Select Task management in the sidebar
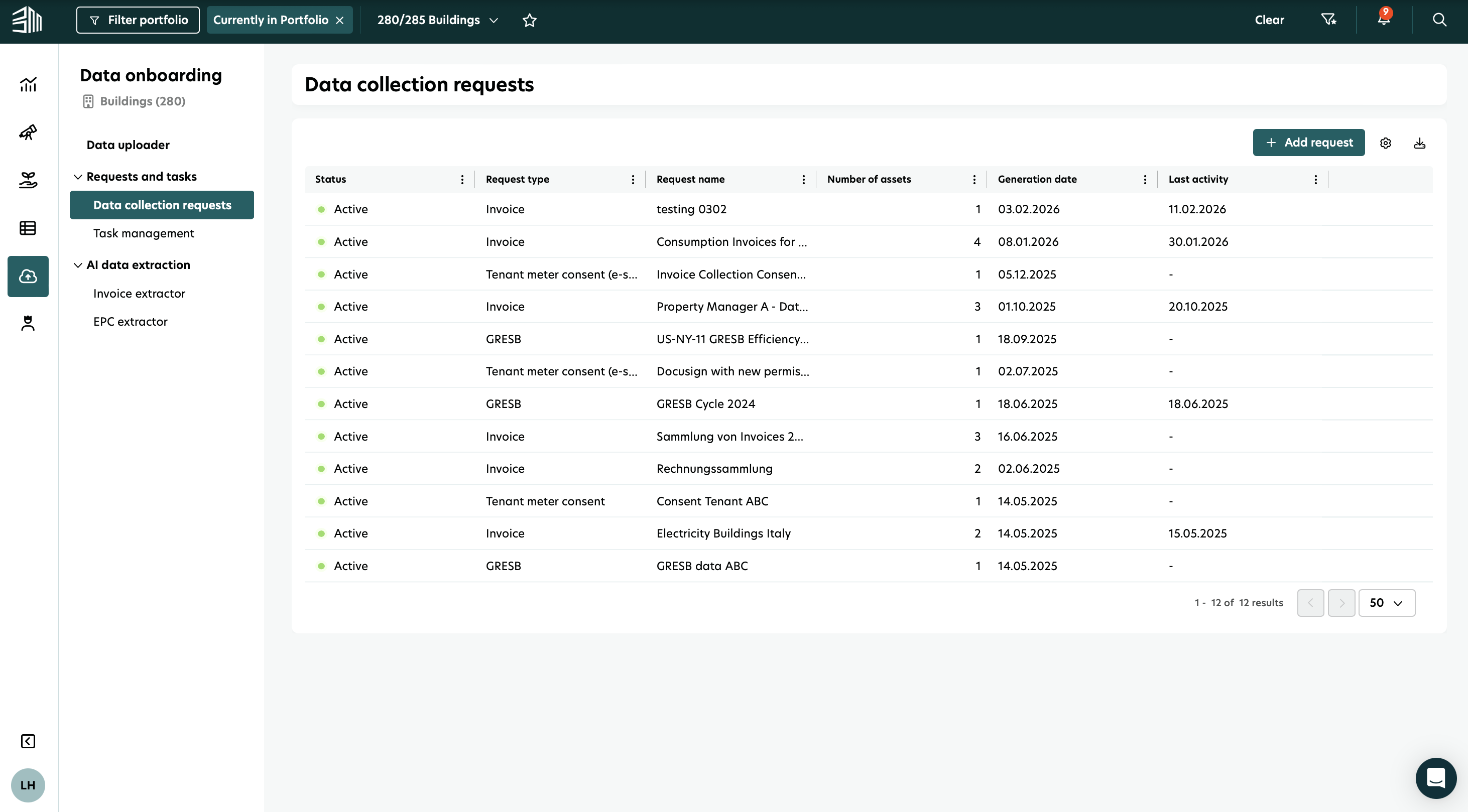The image size is (1468, 812). coord(143,233)
